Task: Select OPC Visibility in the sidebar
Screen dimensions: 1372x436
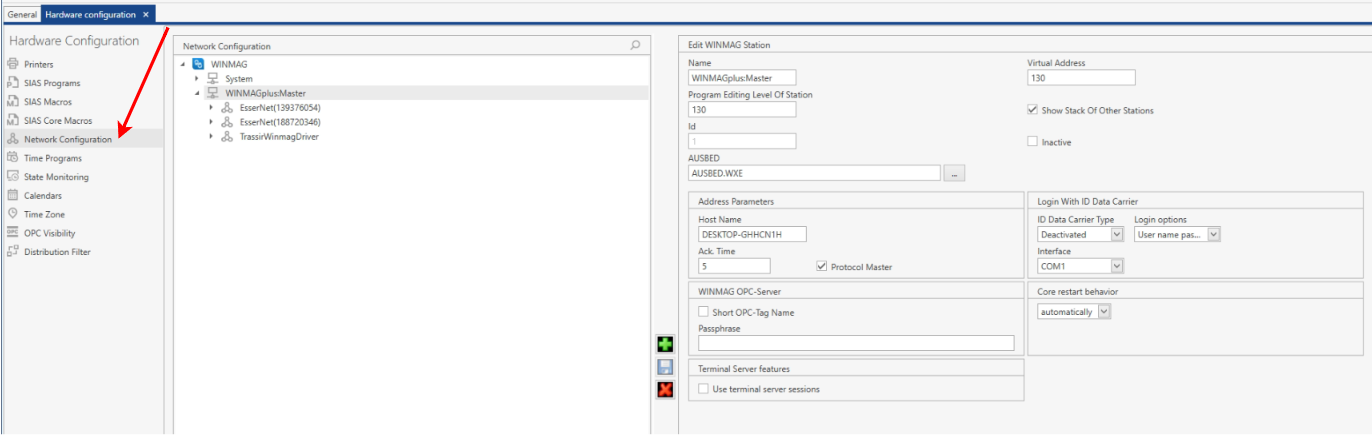Action: [50, 233]
